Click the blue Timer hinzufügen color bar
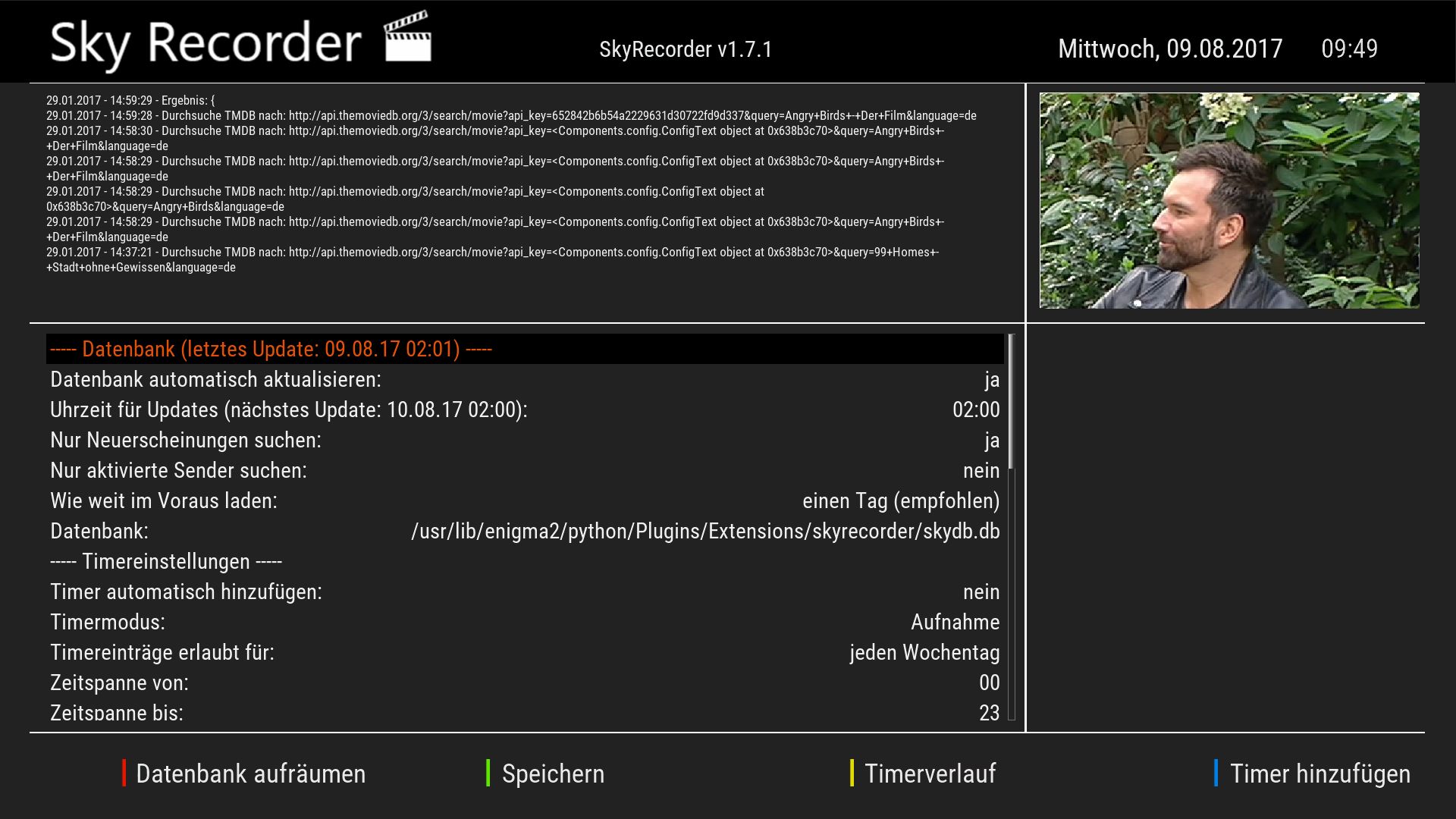This screenshot has height=819, width=1456. pos(1216,773)
